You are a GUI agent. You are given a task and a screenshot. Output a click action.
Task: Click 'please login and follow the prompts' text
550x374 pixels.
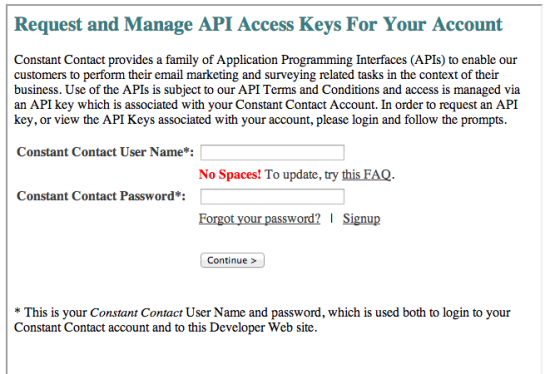(411, 120)
